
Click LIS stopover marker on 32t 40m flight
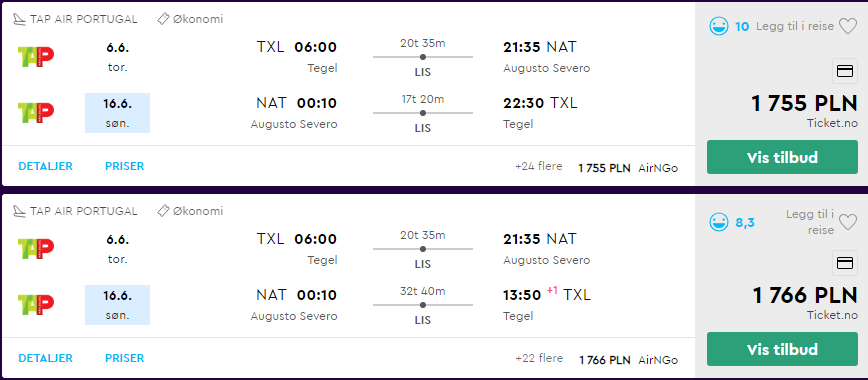(x=423, y=305)
